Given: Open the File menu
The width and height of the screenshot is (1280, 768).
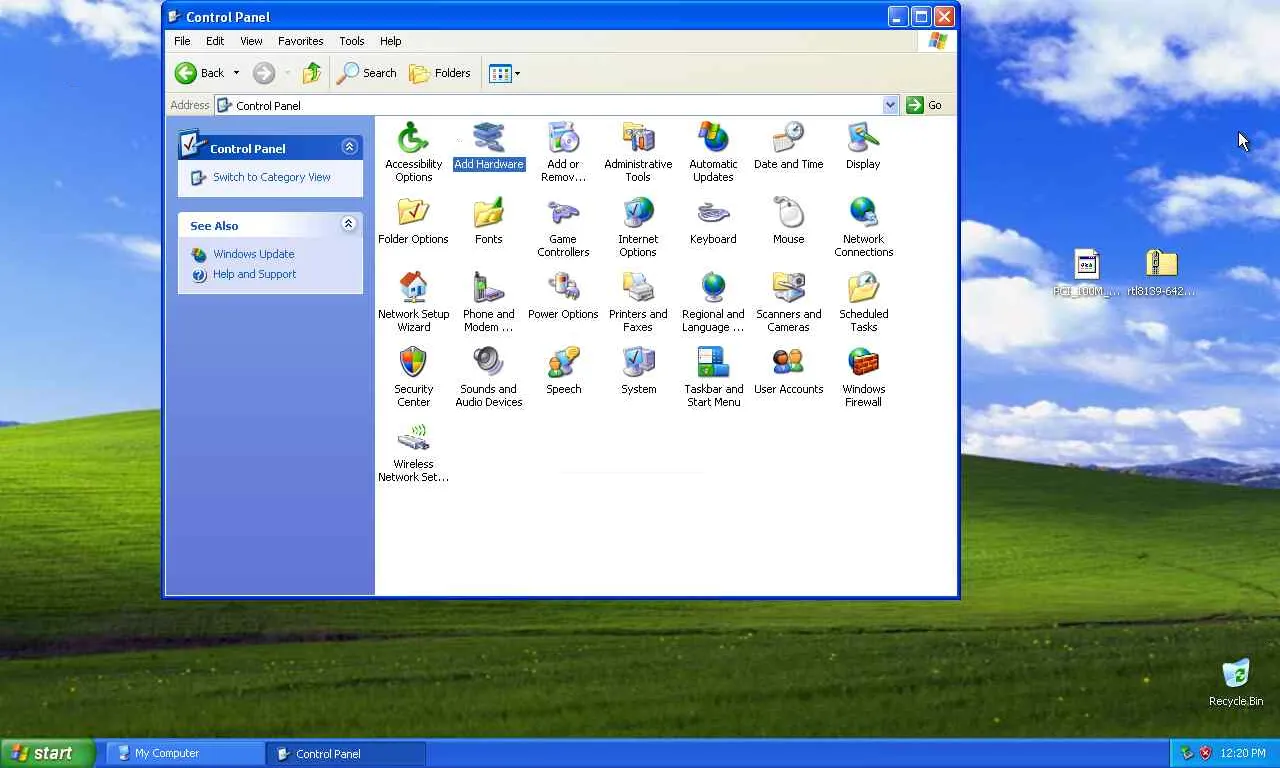Looking at the screenshot, I should click(x=182, y=41).
